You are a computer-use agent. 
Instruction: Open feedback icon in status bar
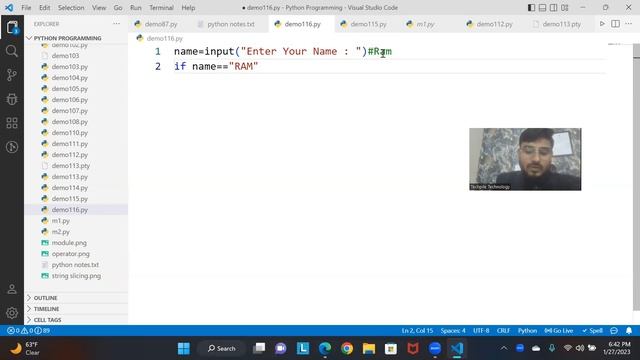614,331
